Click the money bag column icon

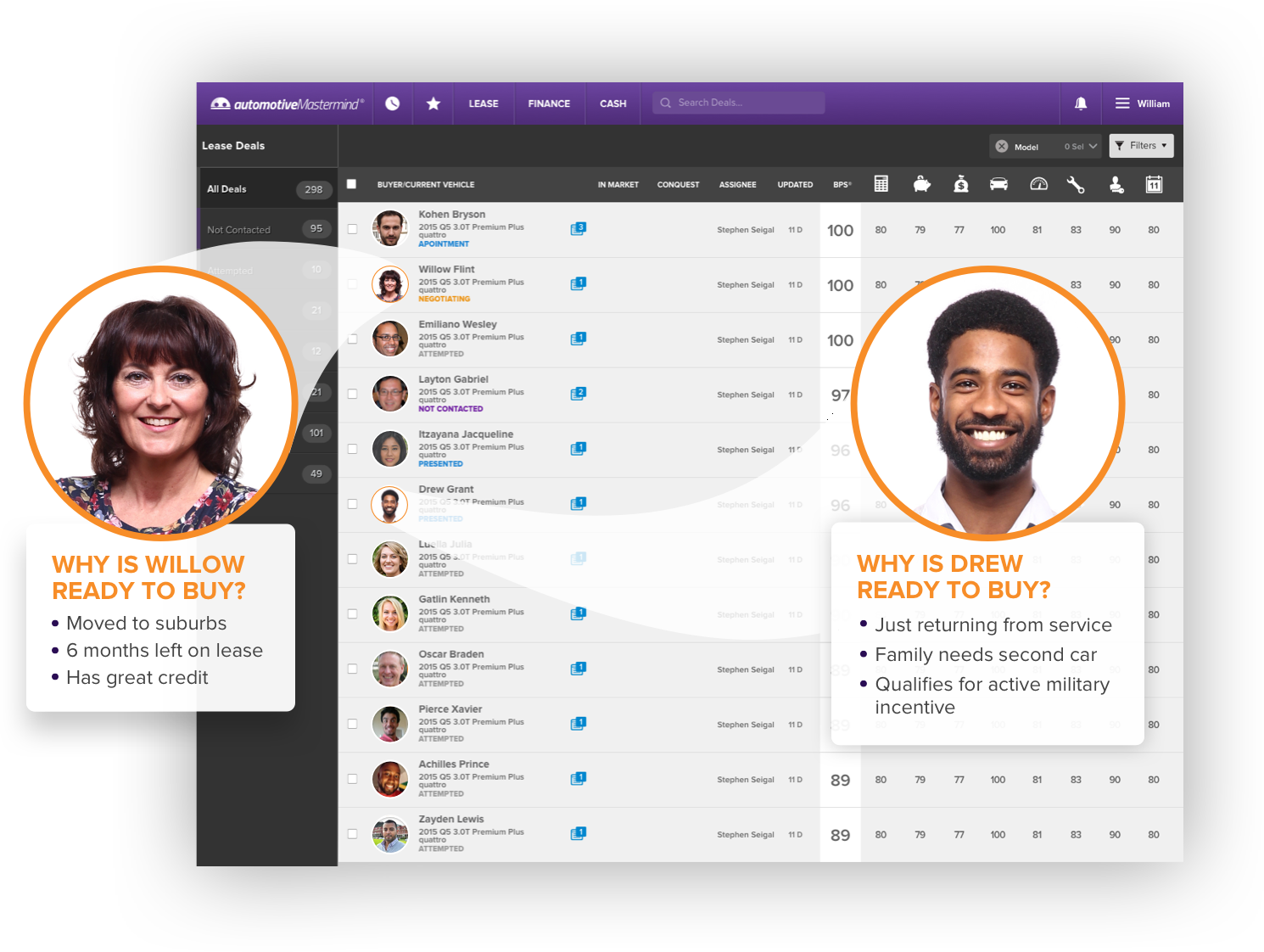coord(960,184)
